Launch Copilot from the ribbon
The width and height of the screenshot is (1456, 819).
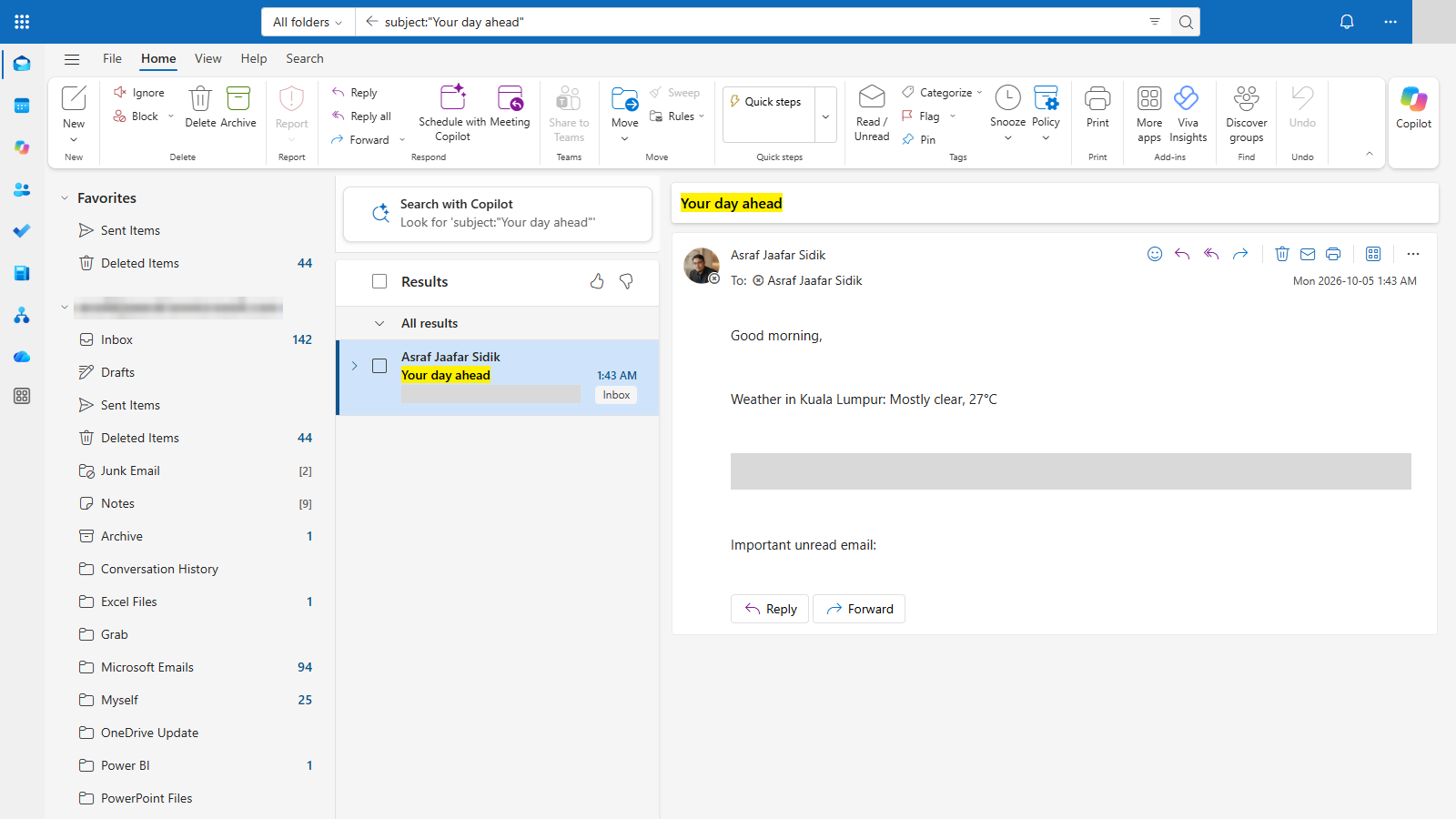point(1413,107)
